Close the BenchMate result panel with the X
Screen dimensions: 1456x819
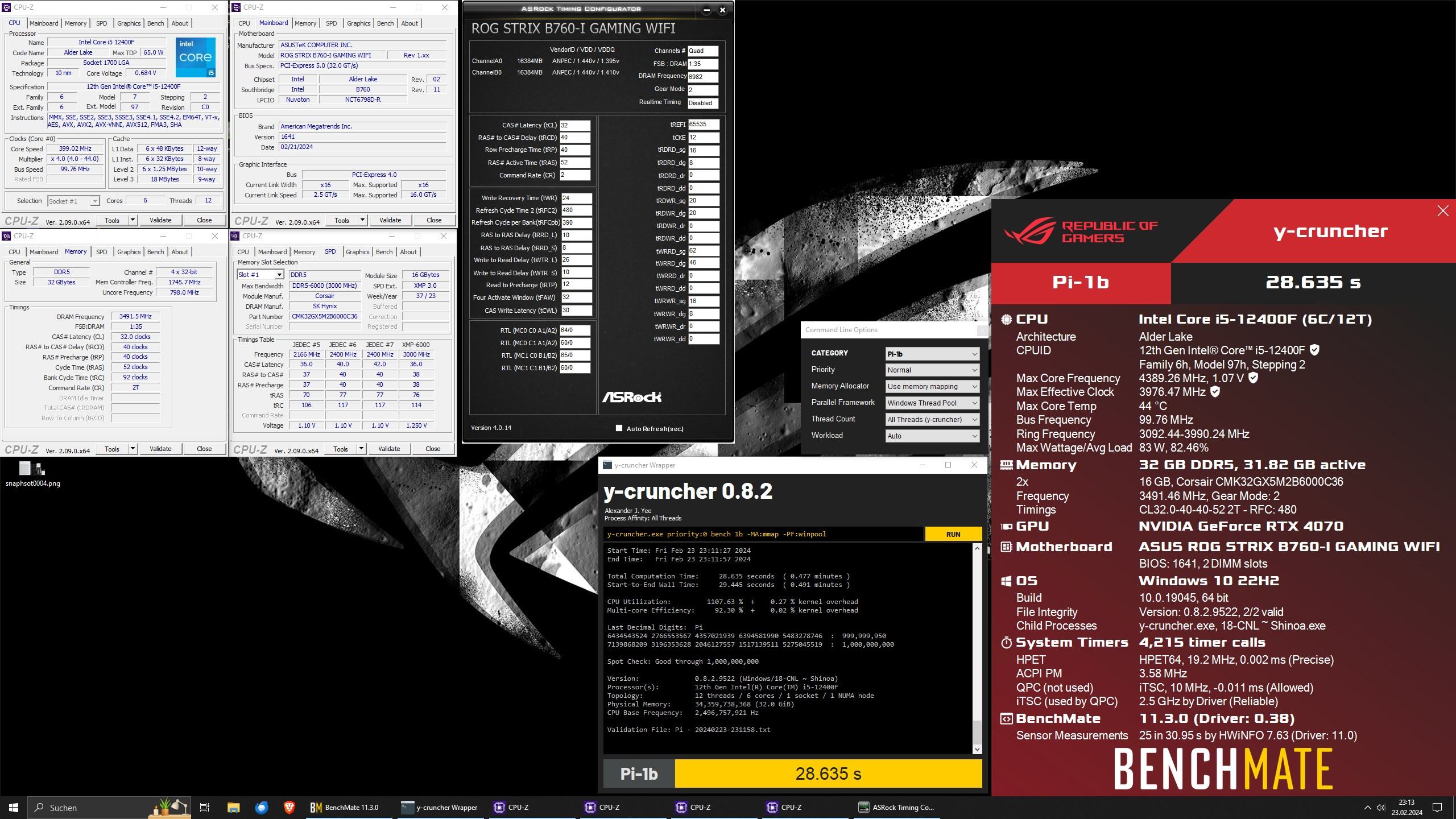coord(1443,211)
